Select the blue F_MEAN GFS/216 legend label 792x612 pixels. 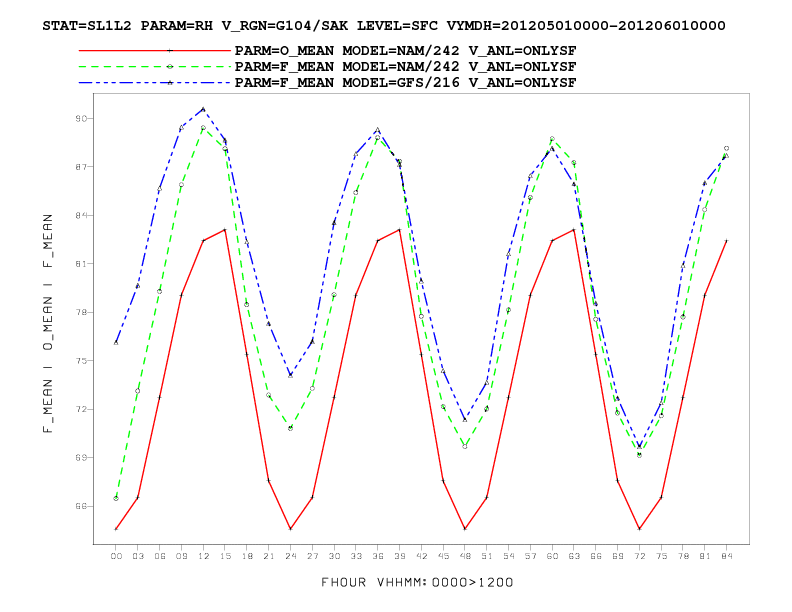[x=405, y=83]
